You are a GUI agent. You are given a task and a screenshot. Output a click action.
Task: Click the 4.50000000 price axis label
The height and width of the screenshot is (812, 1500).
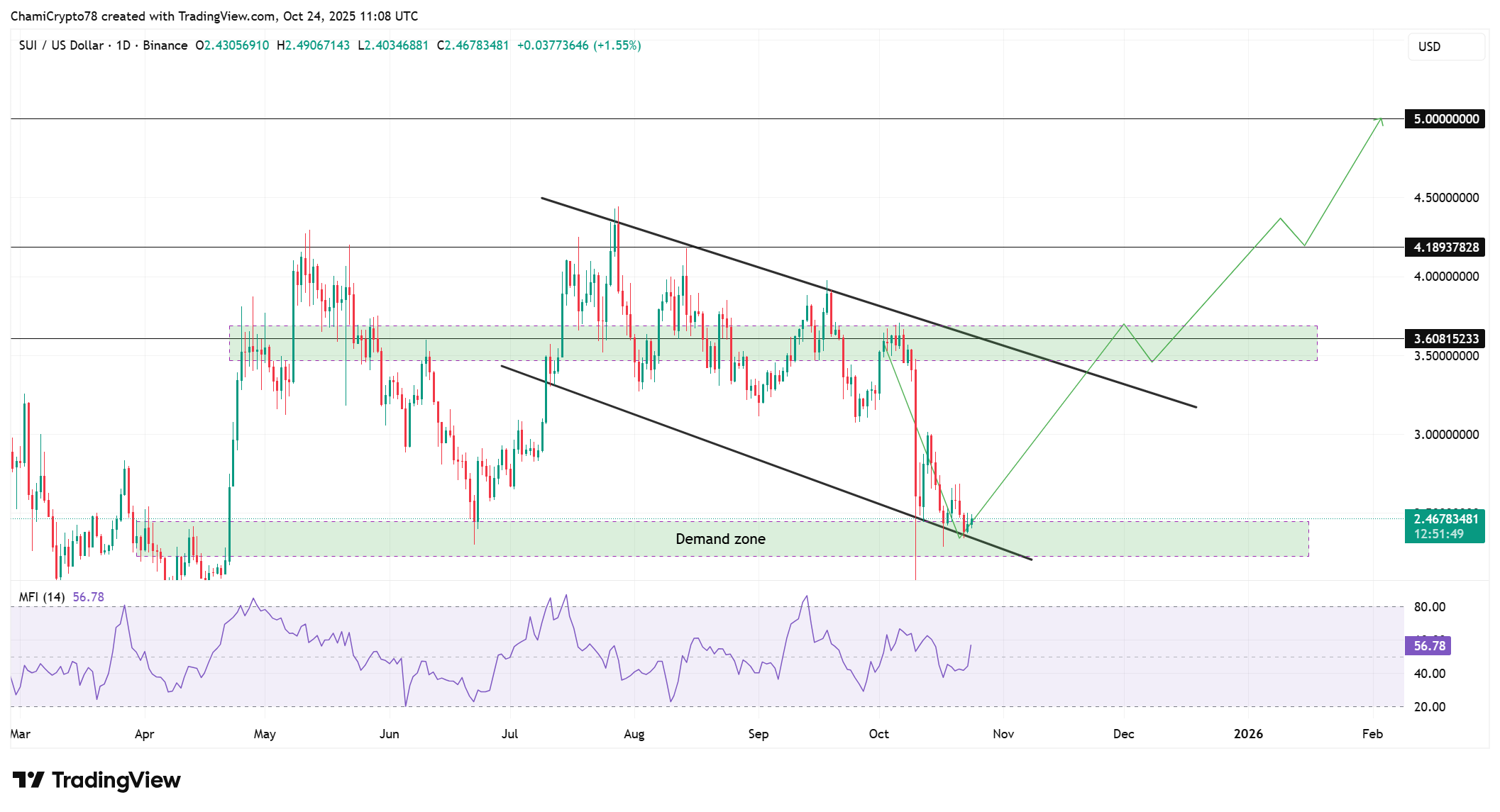(1446, 198)
